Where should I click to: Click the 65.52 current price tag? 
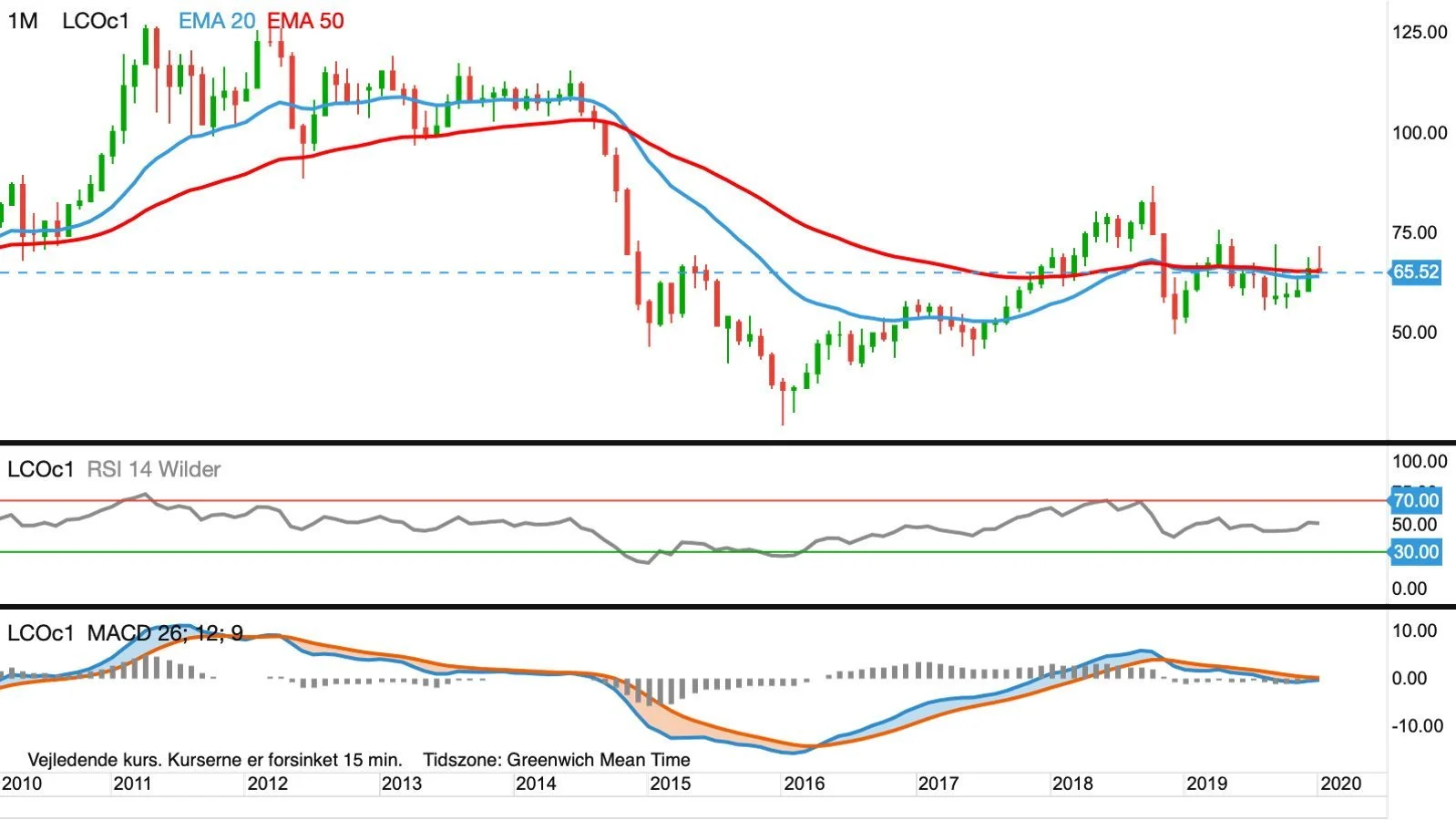point(1415,272)
